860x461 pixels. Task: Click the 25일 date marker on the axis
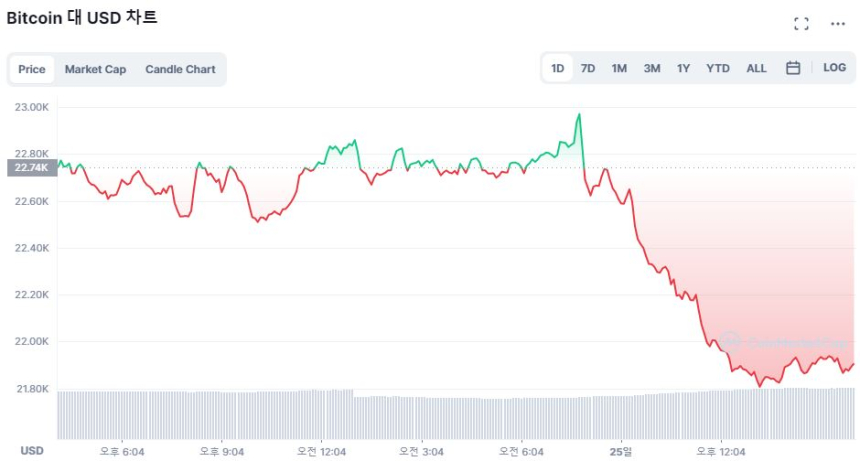(x=621, y=452)
